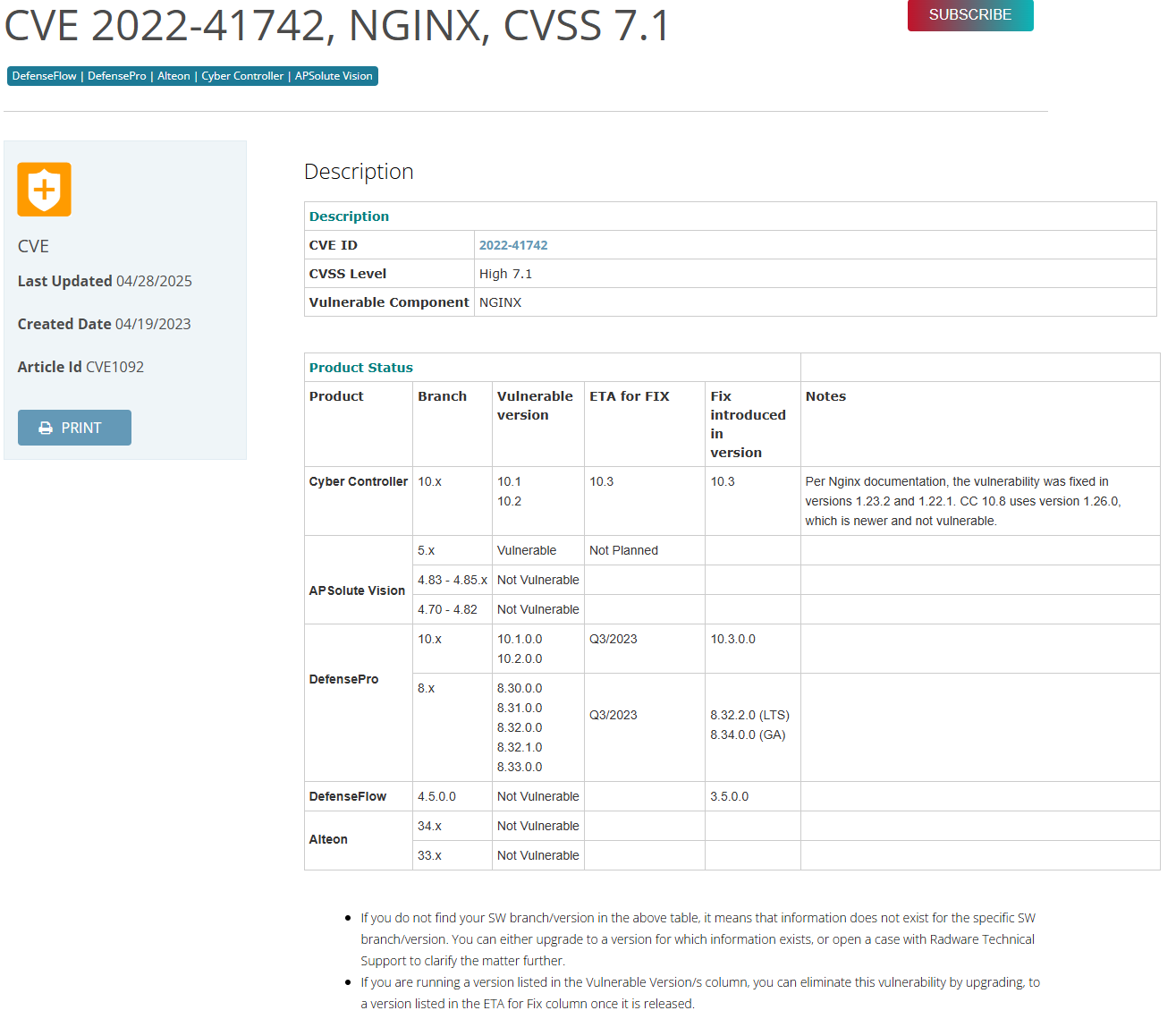Click the SUBSCRIBE button
The height and width of the screenshot is (1019, 1176).
pyautogui.click(x=970, y=15)
